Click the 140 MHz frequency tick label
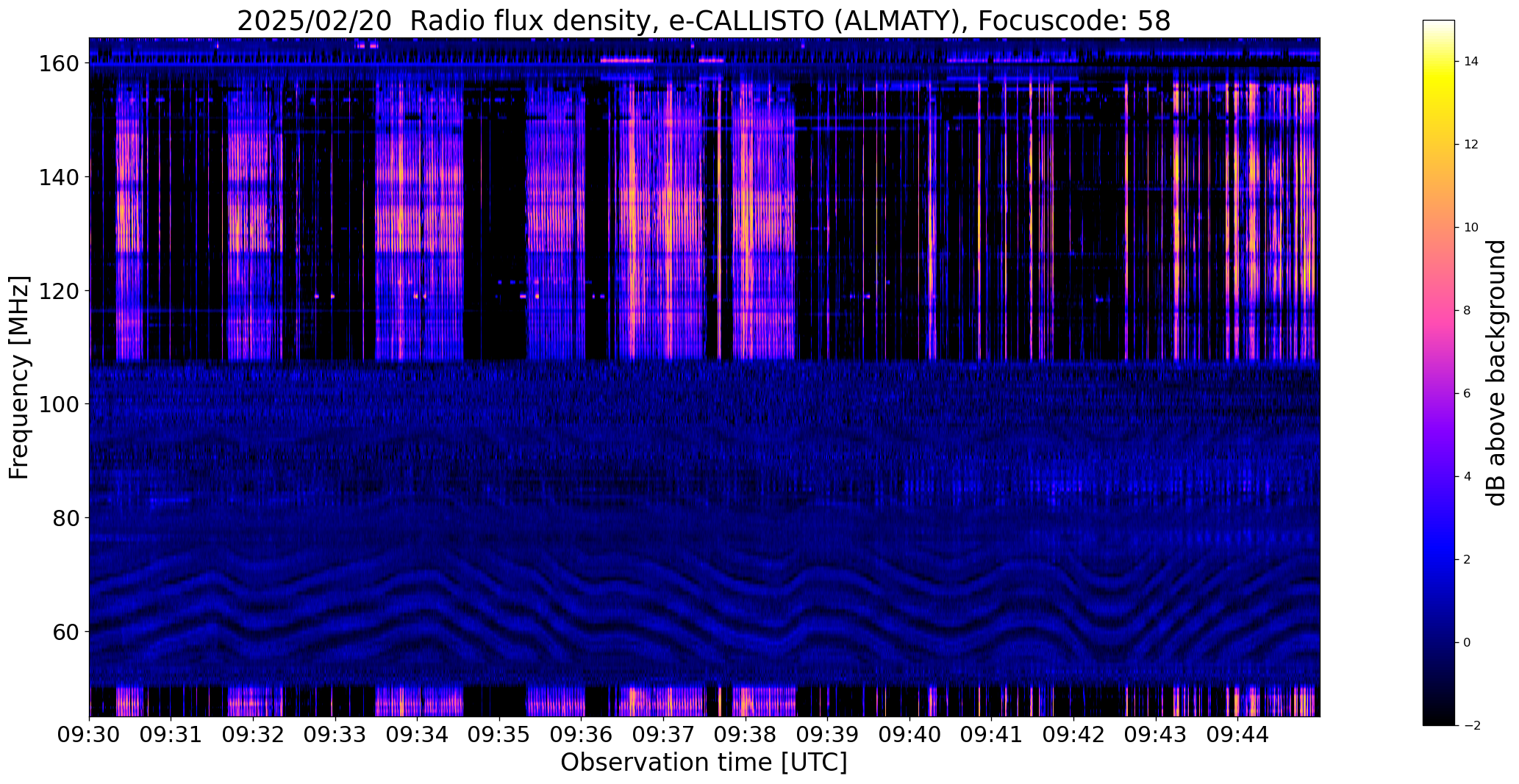Image resolution: width=1519 pixels, height=784 pixels. click(59, 178)
